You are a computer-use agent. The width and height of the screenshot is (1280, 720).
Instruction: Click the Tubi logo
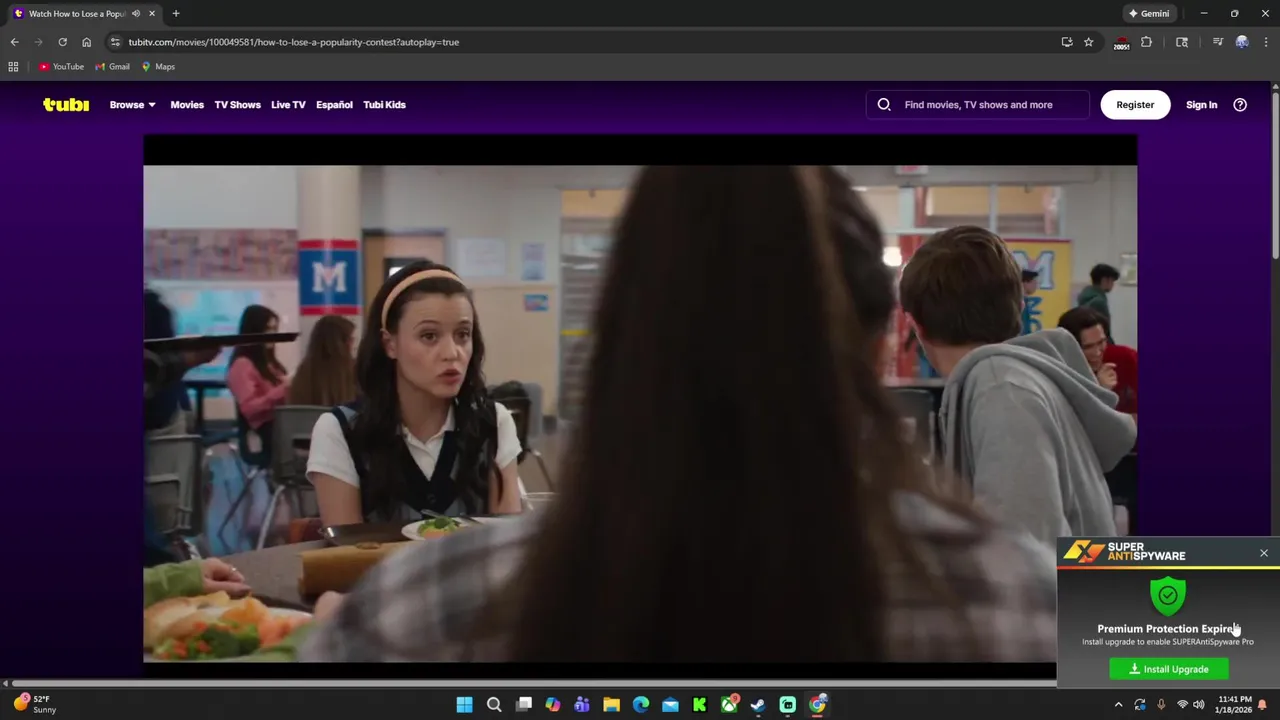(66, 104)
